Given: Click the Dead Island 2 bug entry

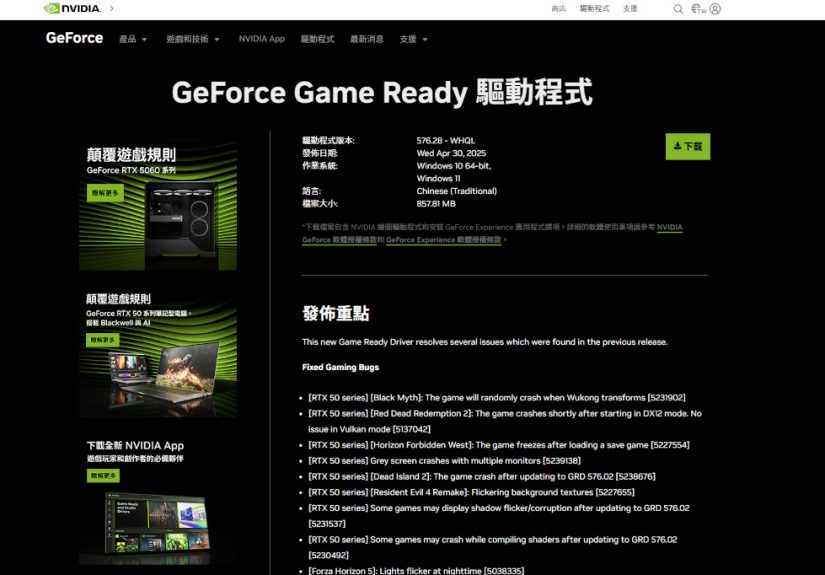Looking at the screenshot, I should [x=482, y=477].
